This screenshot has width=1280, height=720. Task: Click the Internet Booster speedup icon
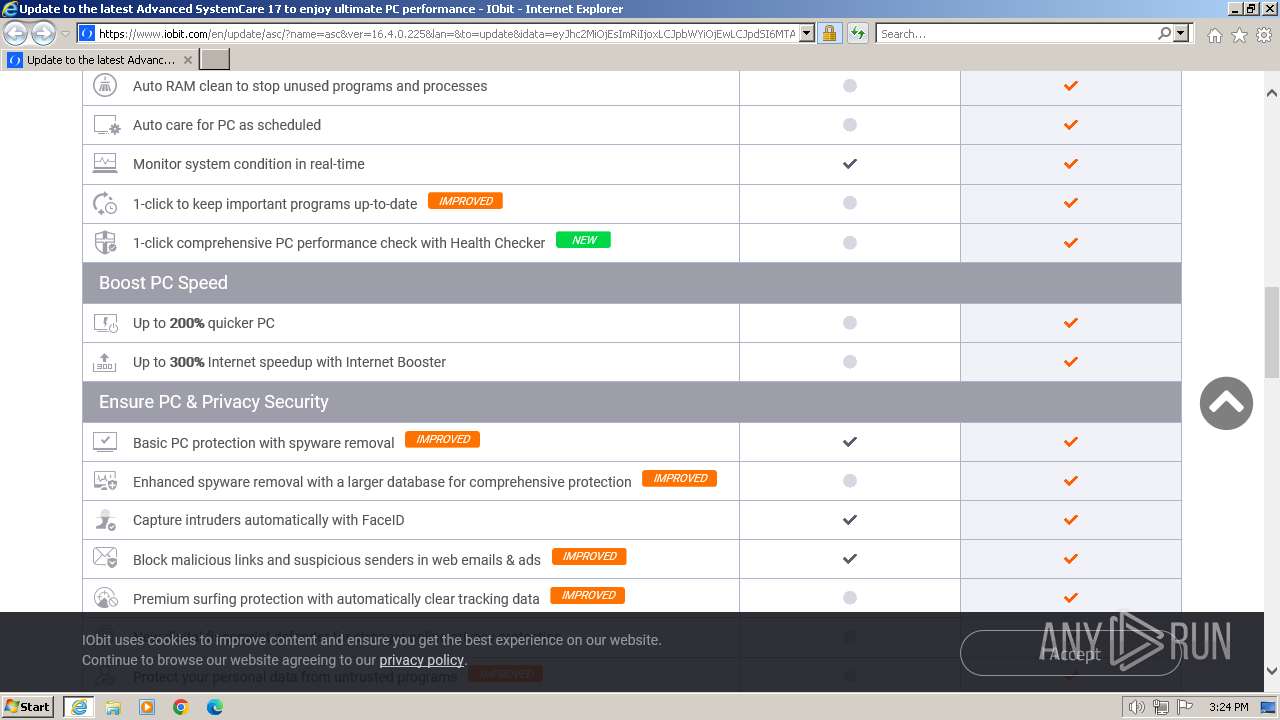tap(105, 362)
